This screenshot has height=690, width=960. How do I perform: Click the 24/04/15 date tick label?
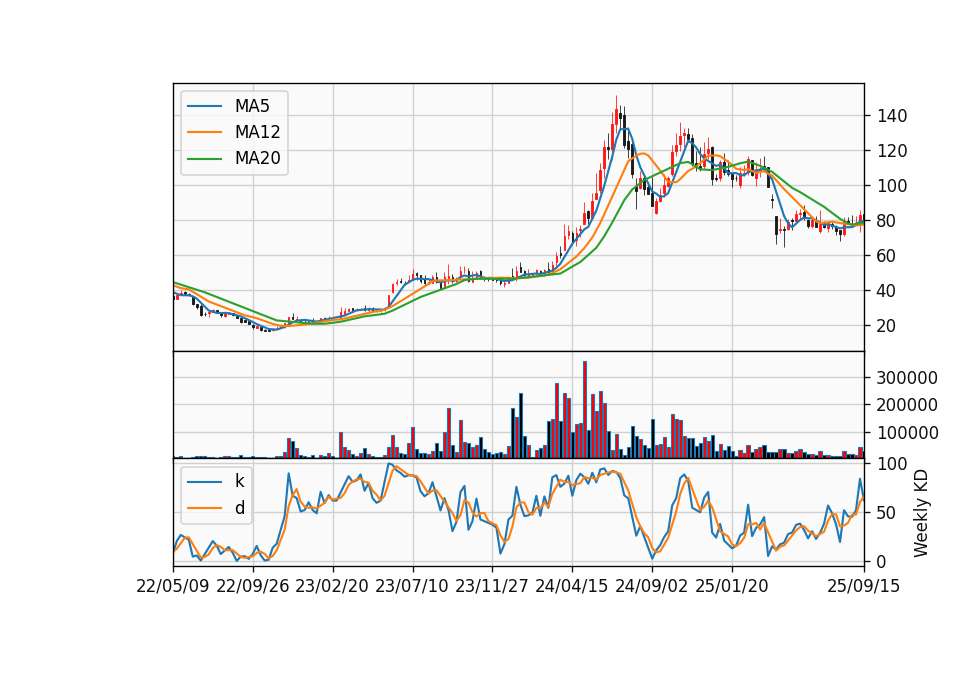pyautogui.click(x=572, y=586)
